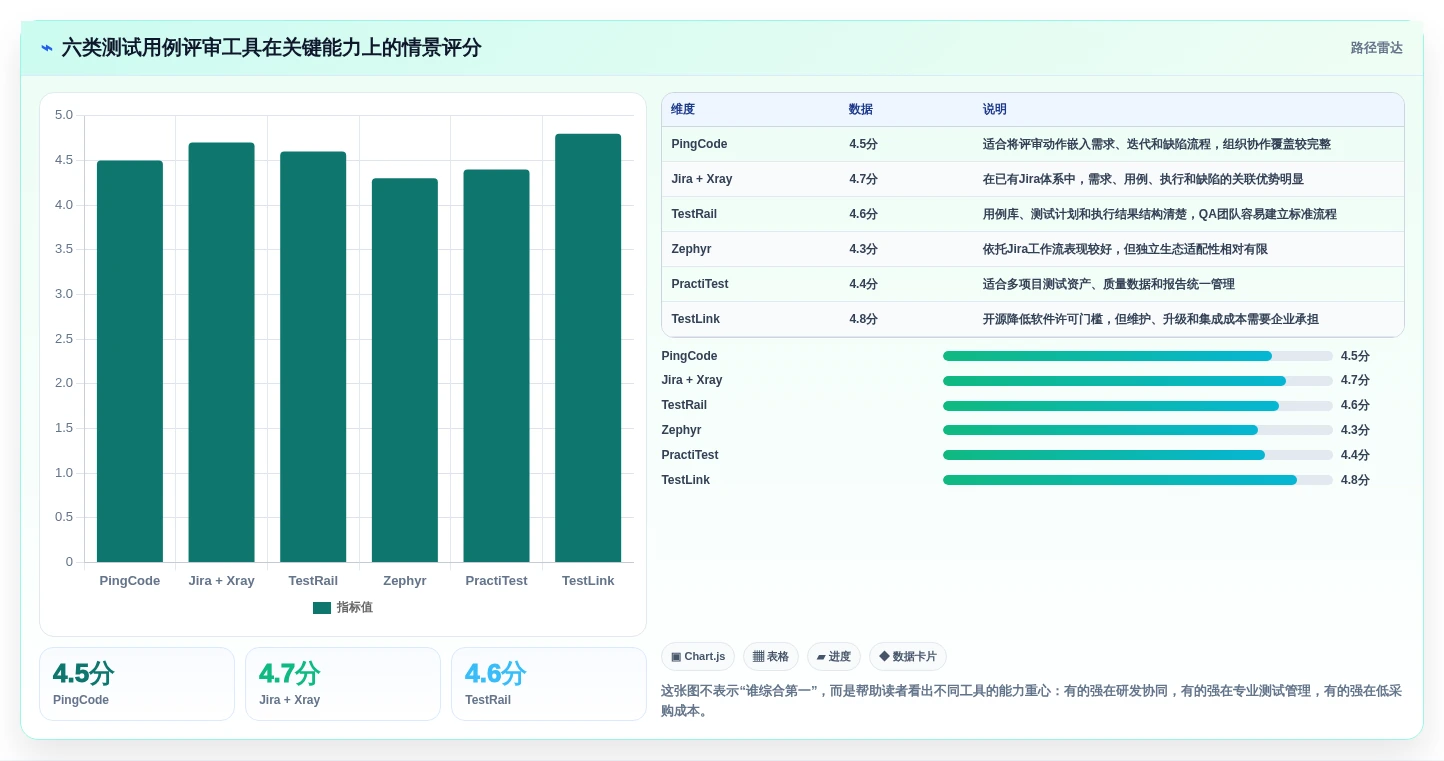This screenshot has height=761, width=1444.
Task: Click the chart title 六类测试用例评审工具
Action: coord(271,48)
